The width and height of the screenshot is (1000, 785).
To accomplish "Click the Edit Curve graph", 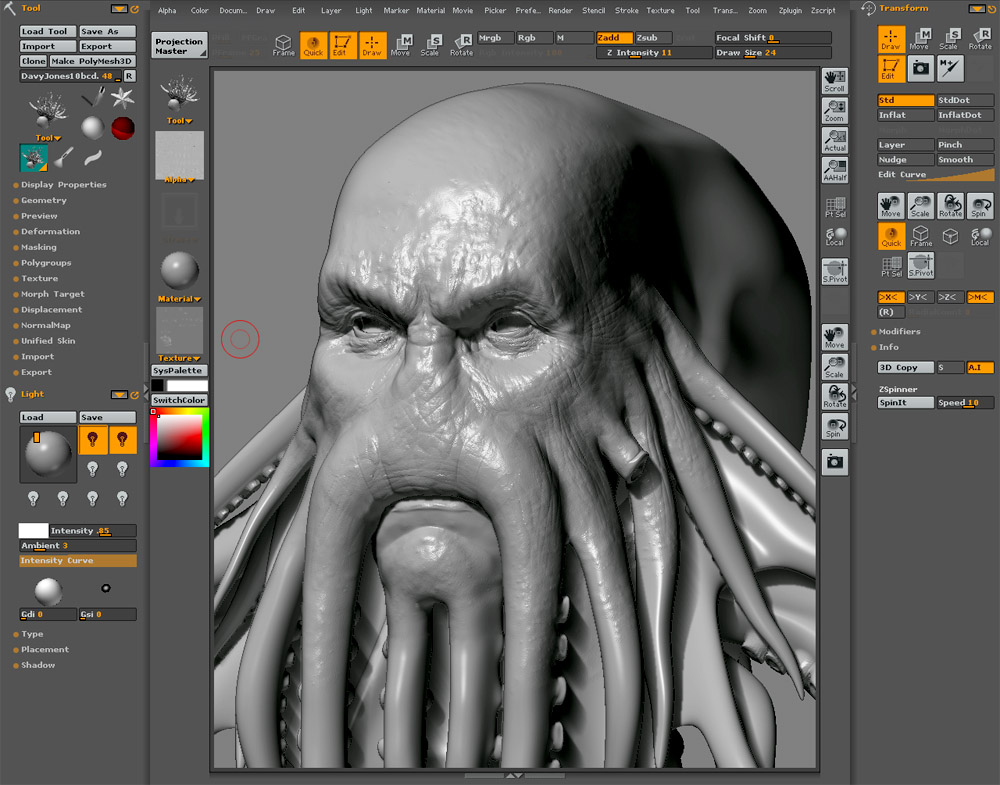I will point(936,175).
